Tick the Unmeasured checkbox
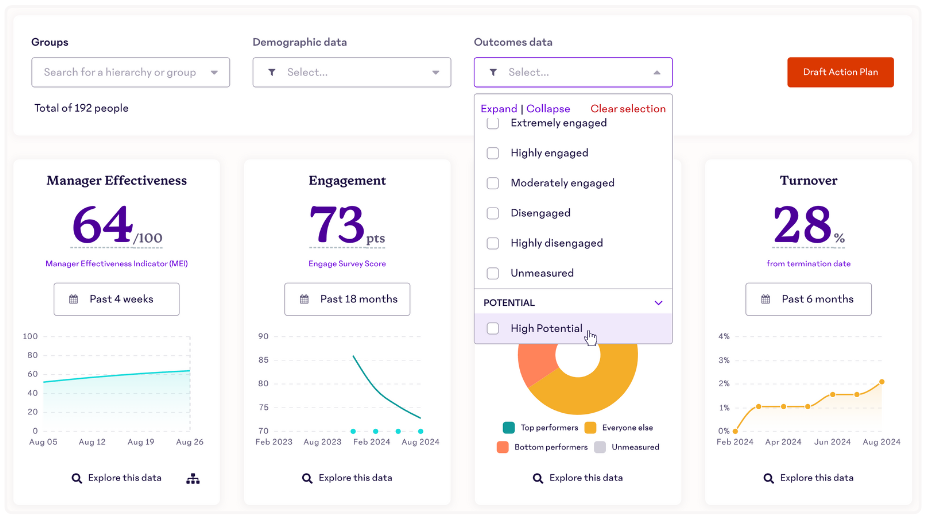 tap(493, 273)
